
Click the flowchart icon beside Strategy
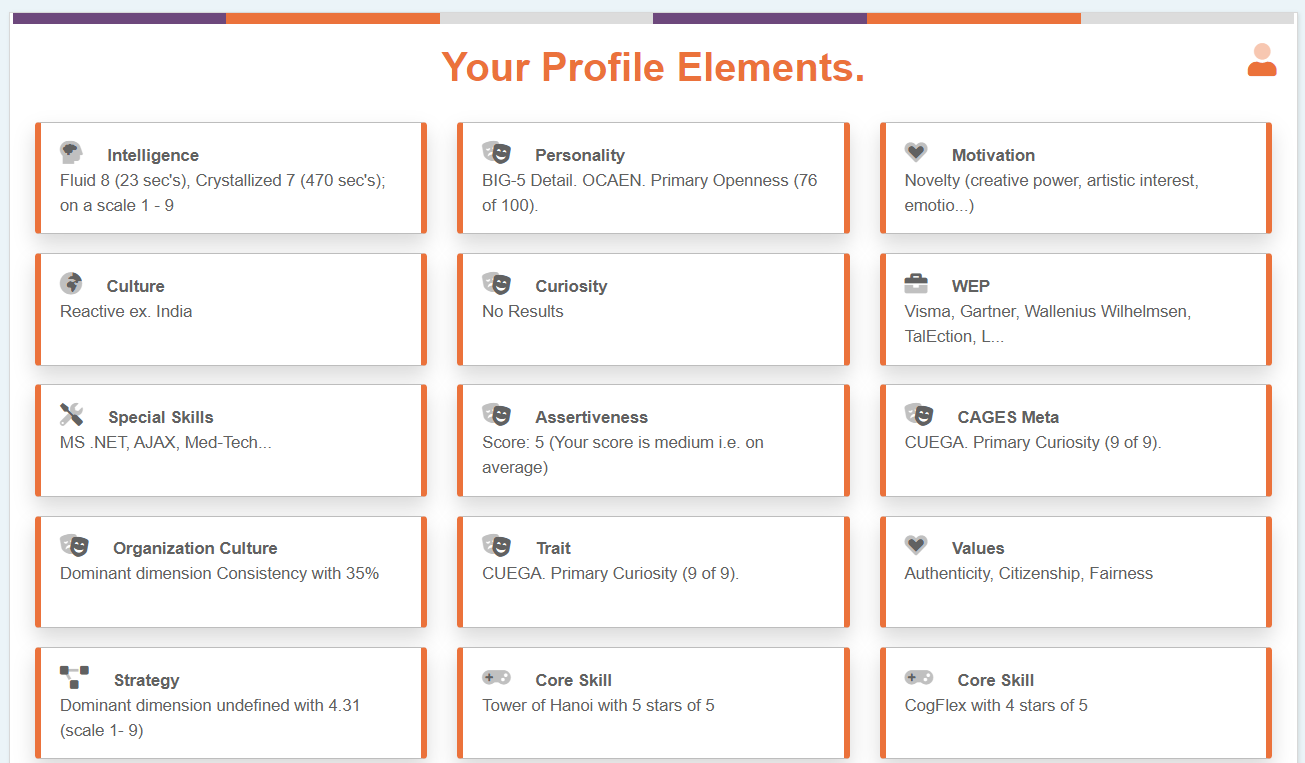(74, 677)
